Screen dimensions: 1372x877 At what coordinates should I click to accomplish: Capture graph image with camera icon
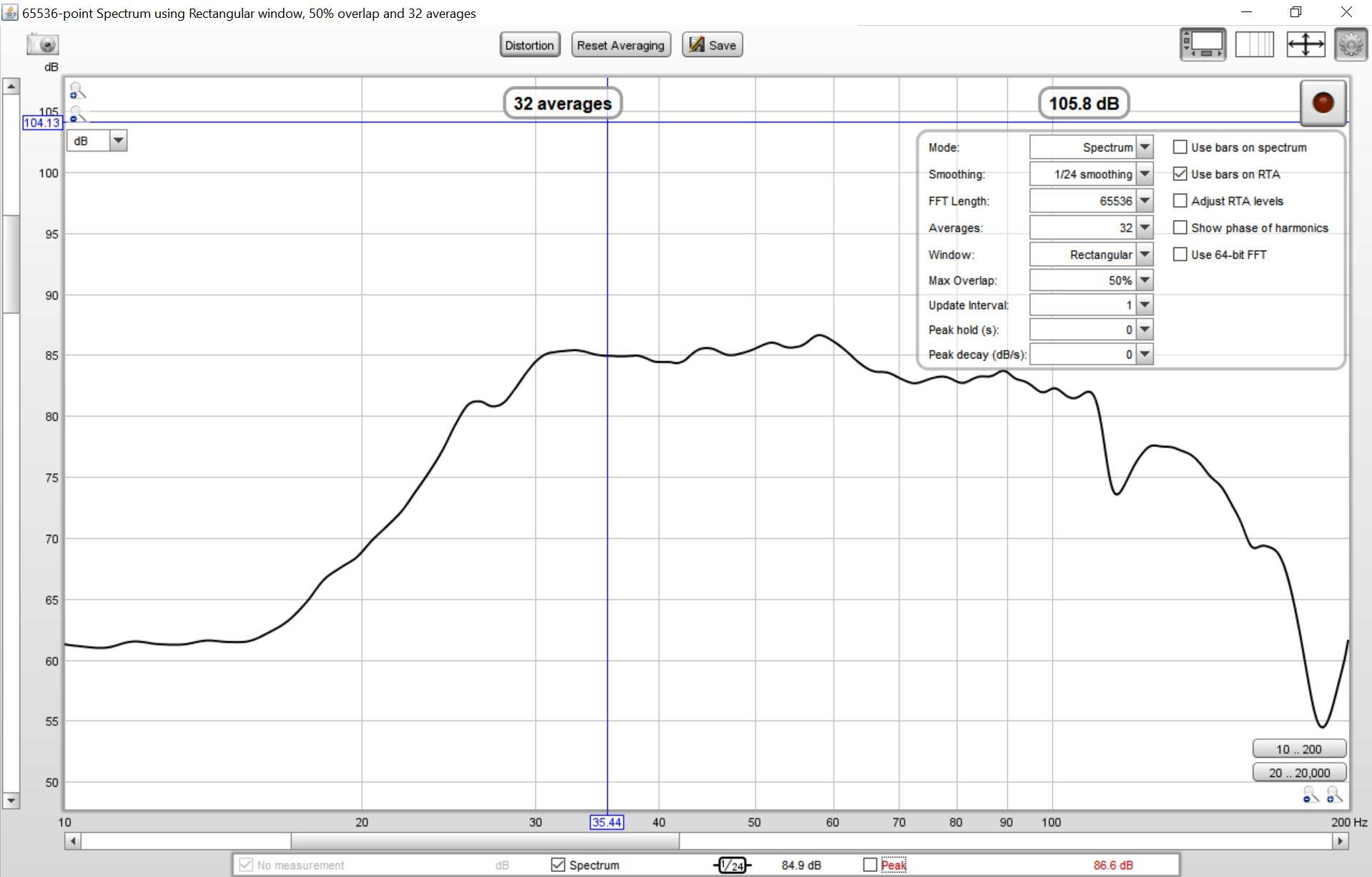[x=43, y=44]
